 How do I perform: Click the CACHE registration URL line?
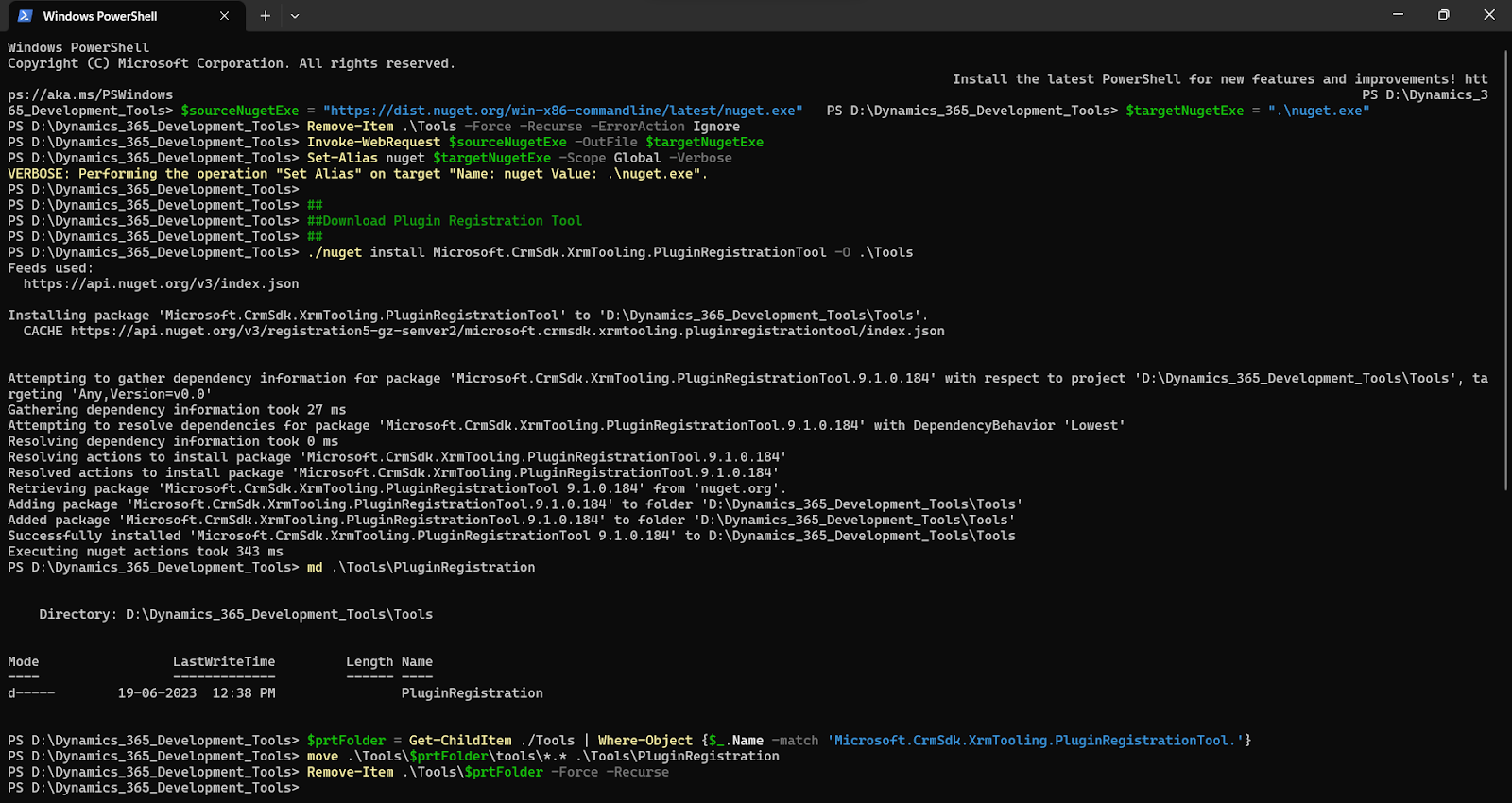(x=484, y=332)
